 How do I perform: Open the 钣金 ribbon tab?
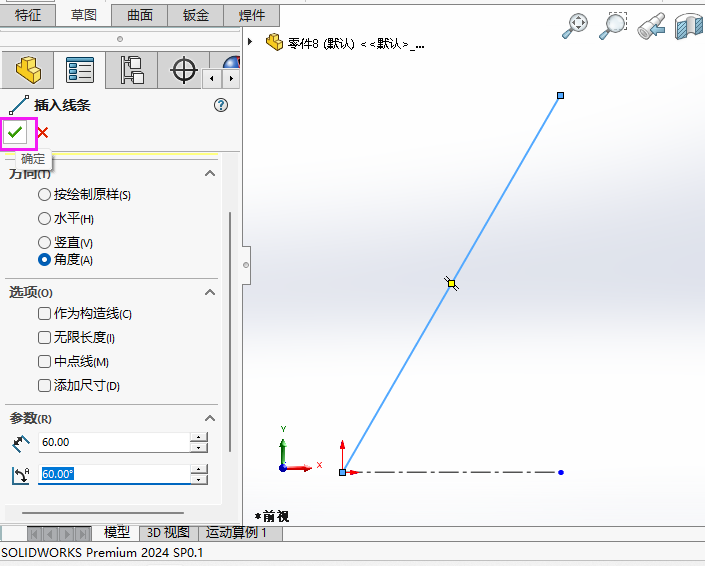[196, 15]
